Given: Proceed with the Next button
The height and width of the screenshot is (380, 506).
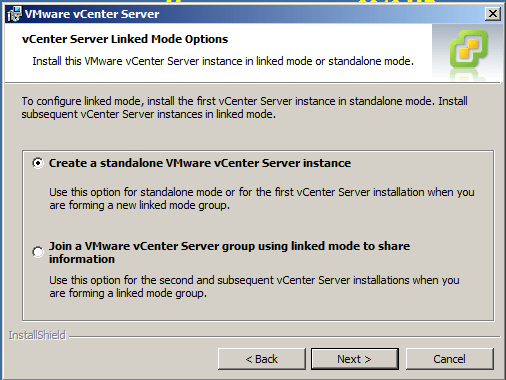Looking at the screenshot, I should point(355,359).
